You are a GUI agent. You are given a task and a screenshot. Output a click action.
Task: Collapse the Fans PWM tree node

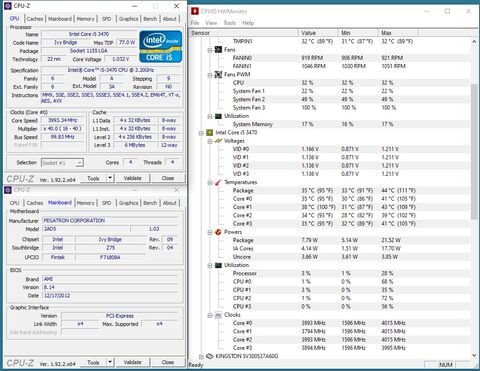pyautogui.click(x=210, y=75)
